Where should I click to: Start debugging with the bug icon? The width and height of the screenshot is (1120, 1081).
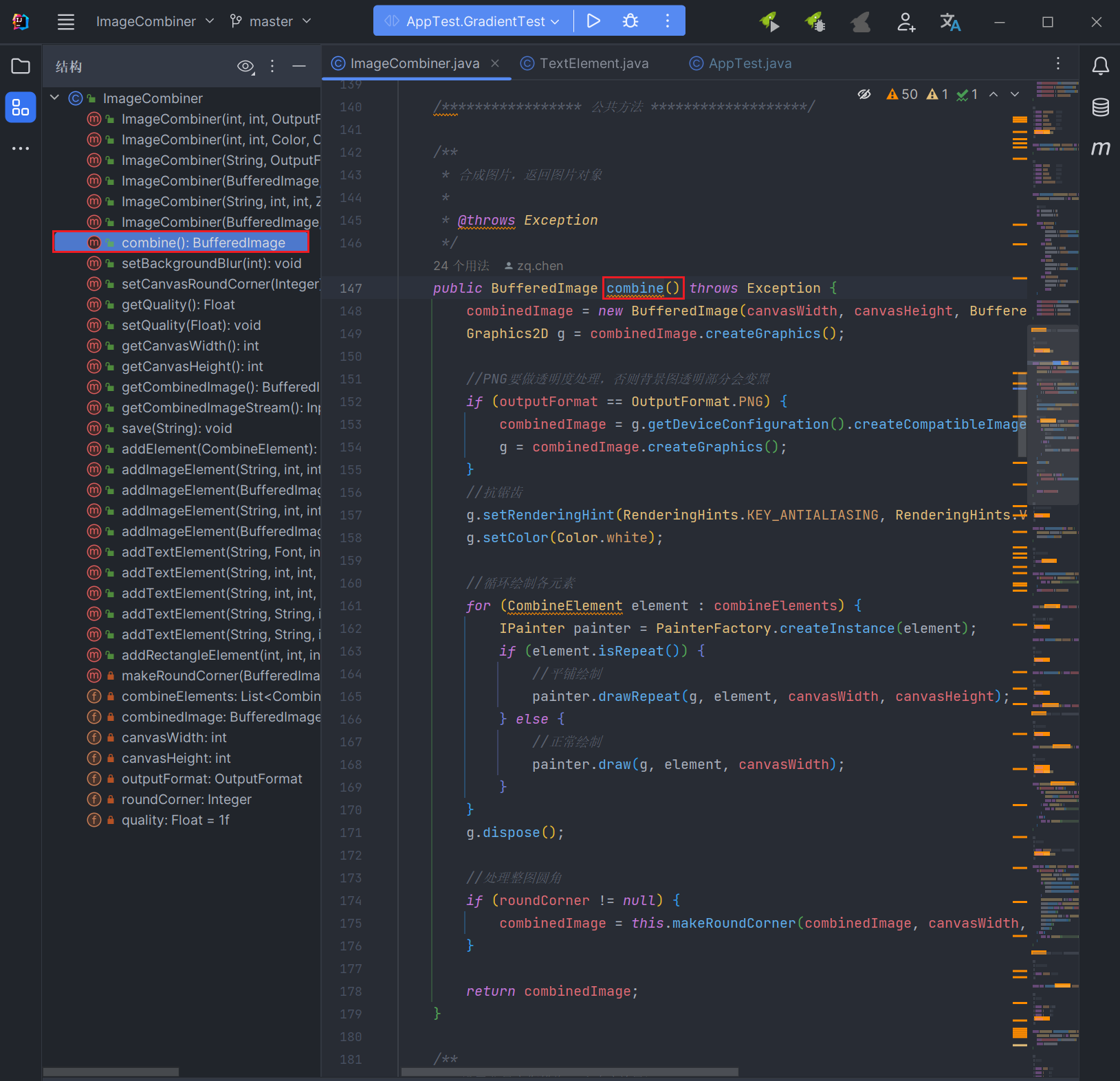[x=630, y=21]
